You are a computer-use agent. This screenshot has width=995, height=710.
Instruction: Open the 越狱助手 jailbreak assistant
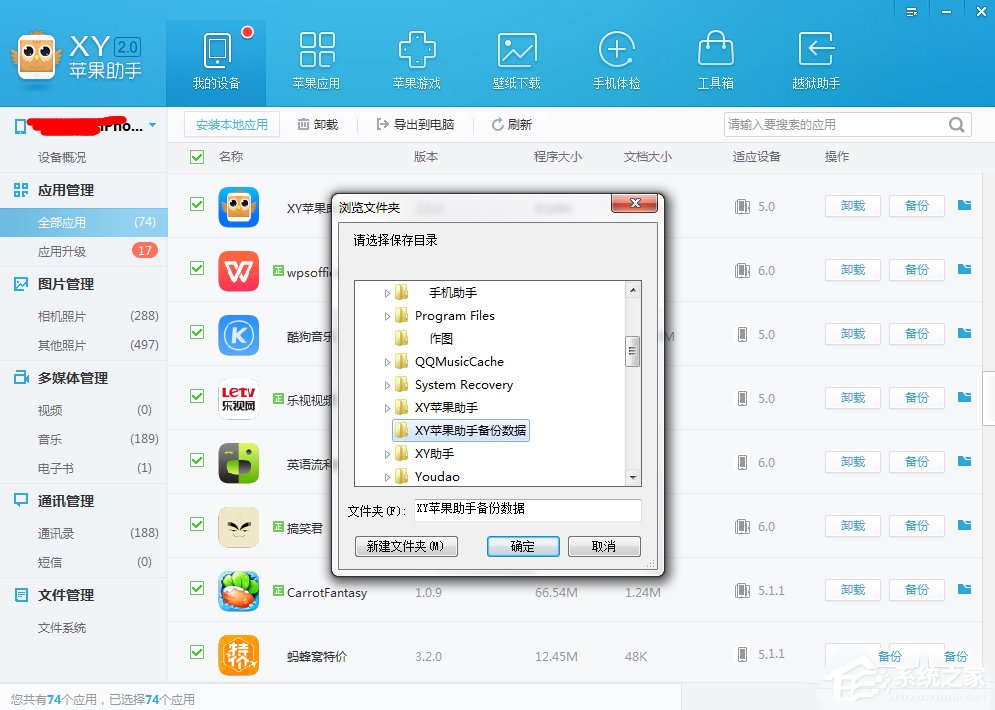[816, 57]
